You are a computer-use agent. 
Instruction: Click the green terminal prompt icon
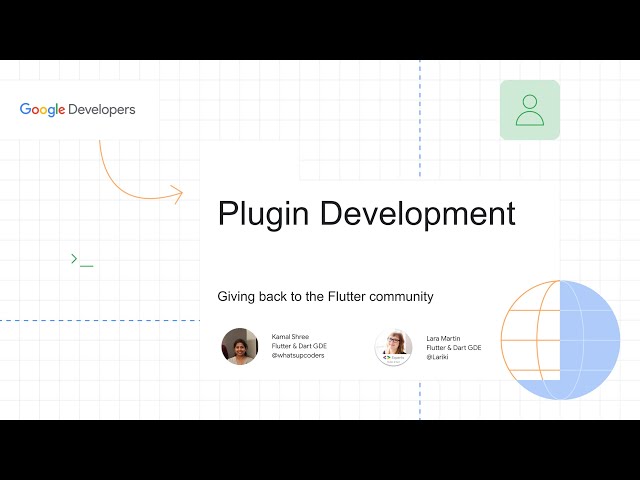tap(82, 260)
